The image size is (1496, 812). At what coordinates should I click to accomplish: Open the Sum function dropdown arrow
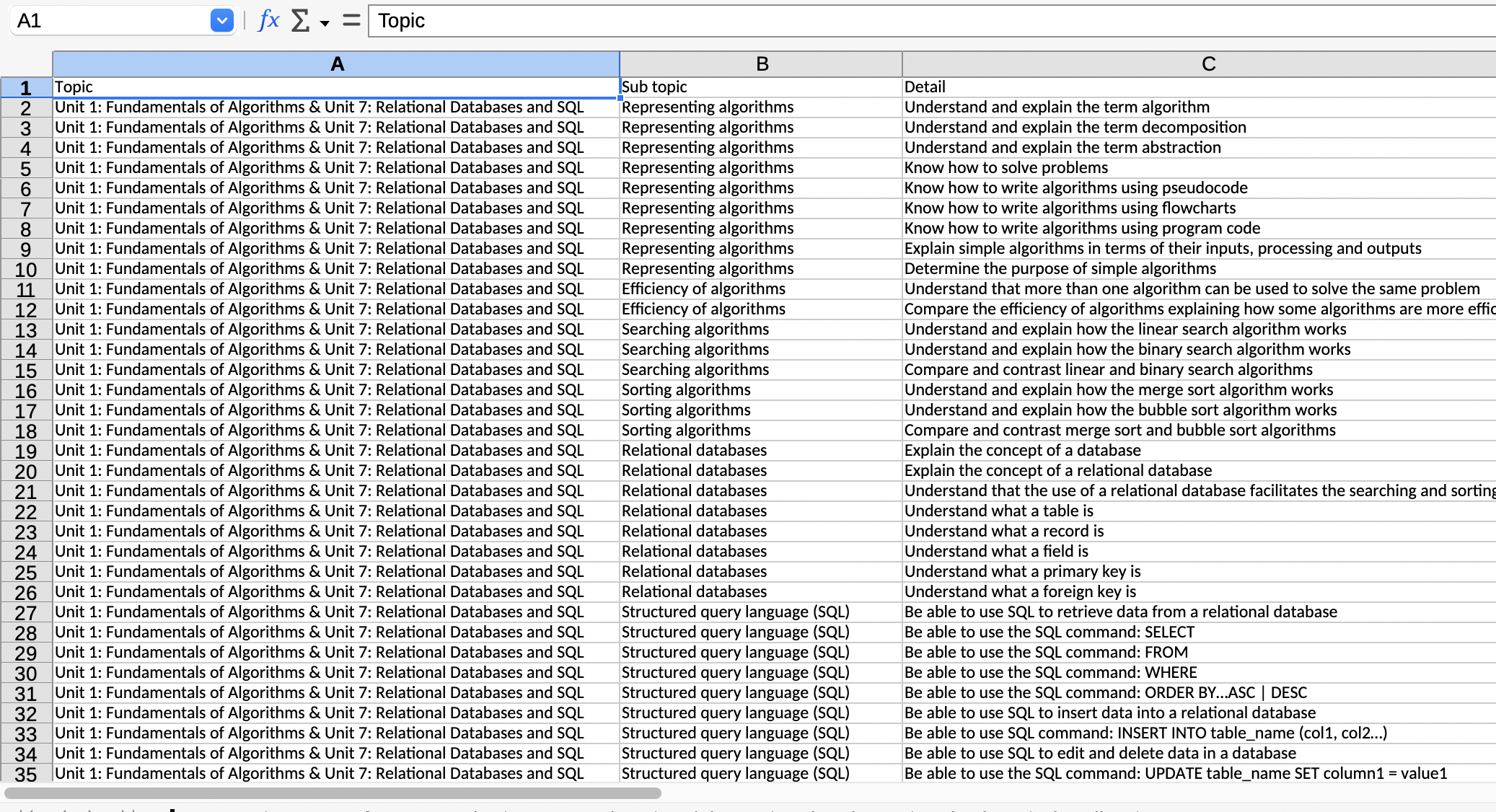(325, 23)
